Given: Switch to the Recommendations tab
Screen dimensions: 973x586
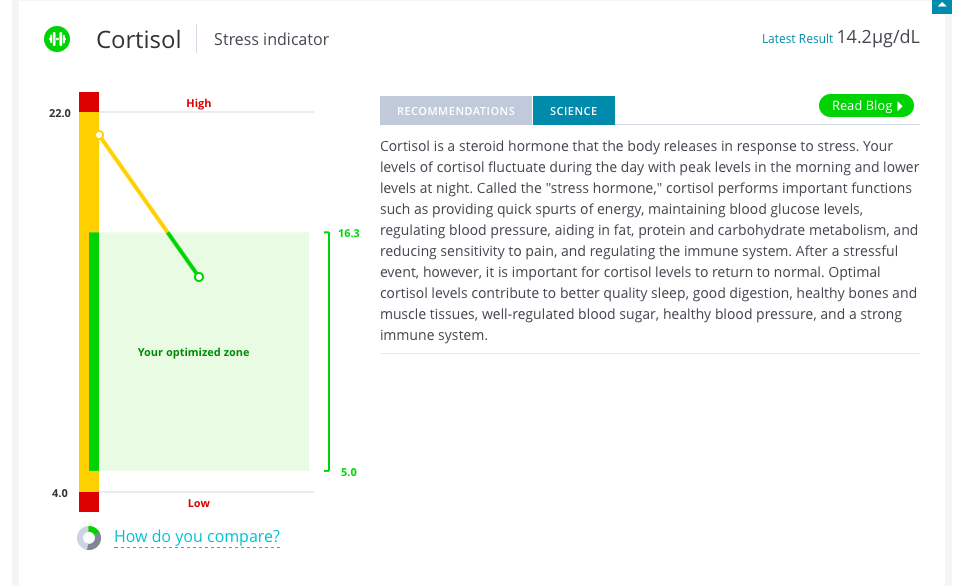Looking at the screenshot, I should (456, 111).
